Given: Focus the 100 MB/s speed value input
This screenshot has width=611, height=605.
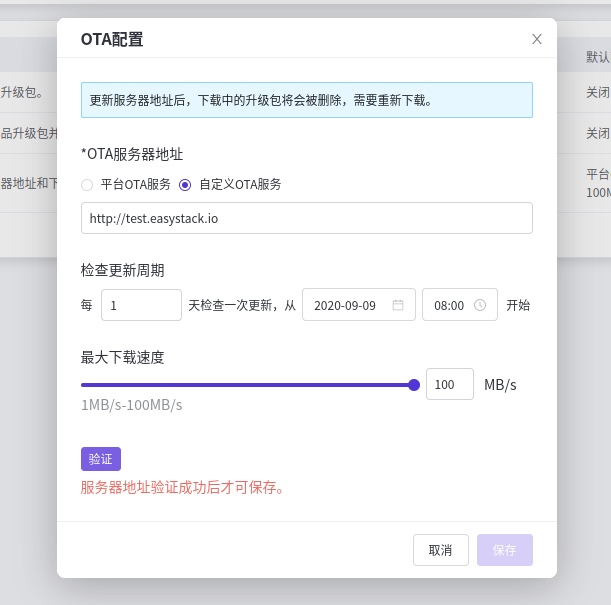Looking at the screenshot, I should pos(449,384).
